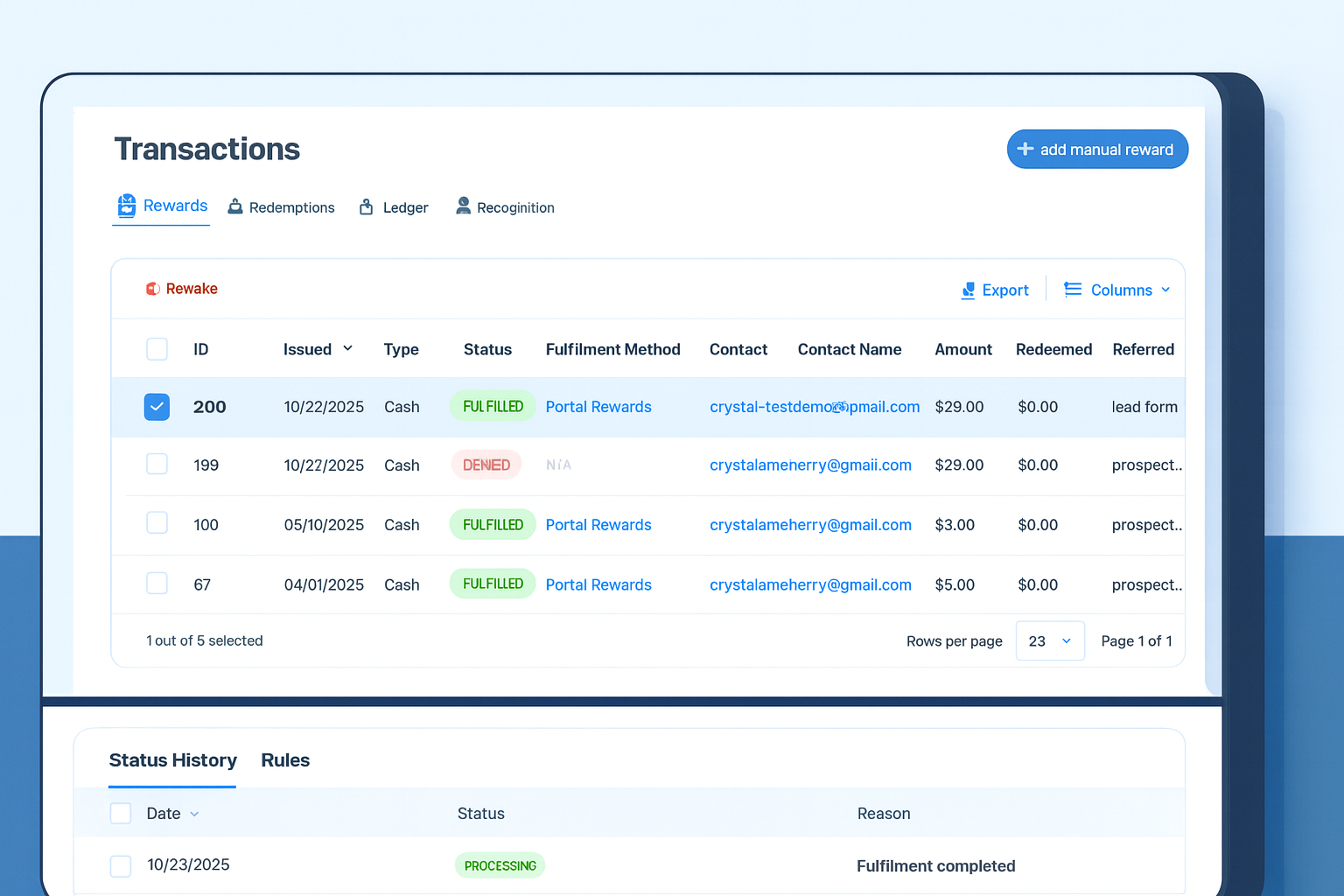This screenshot has height=896, width=1344.
Task: Click the Redemptions tab icon
Action: coord(235,206)
